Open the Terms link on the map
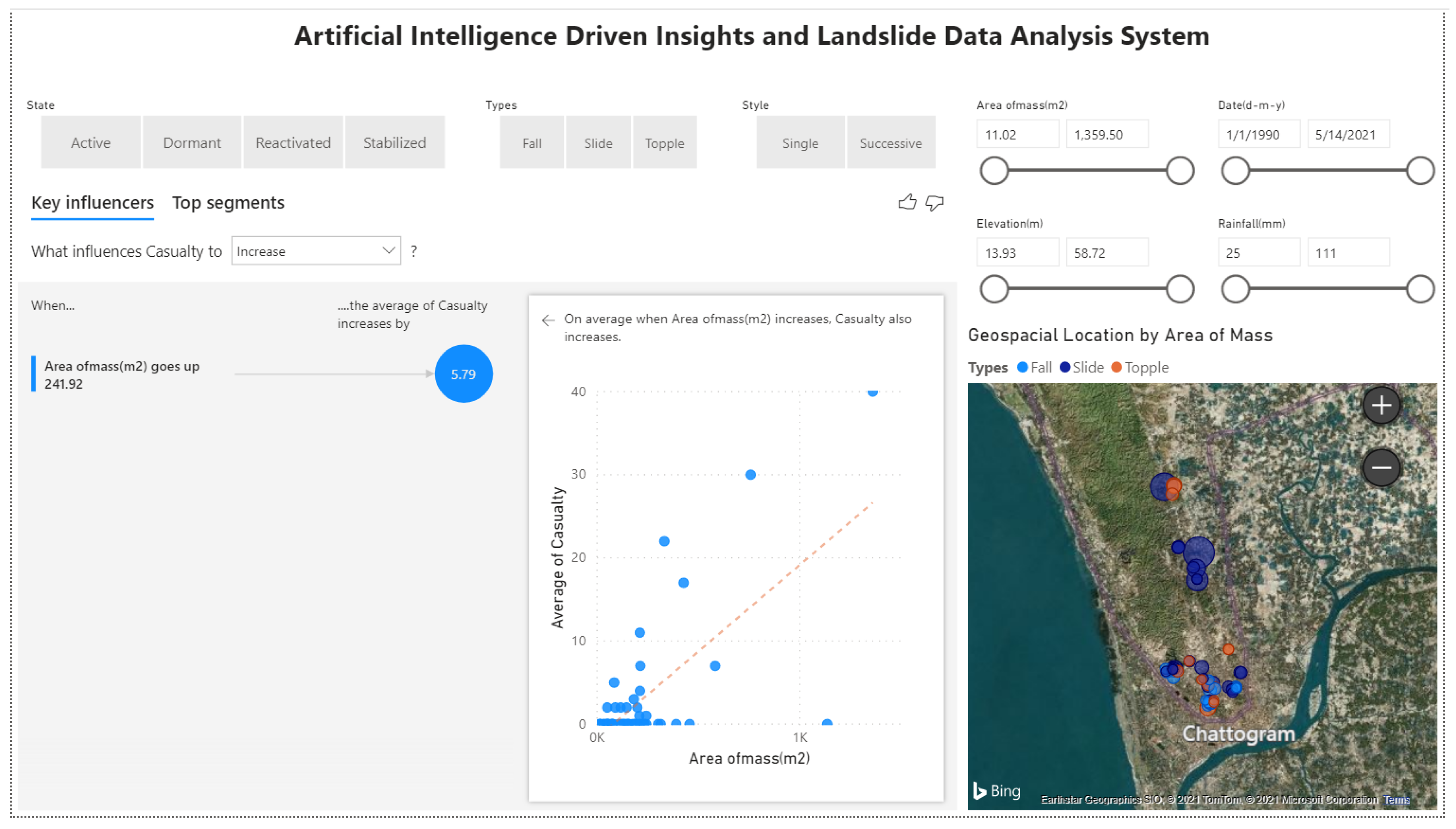 [x=1396, y=799]
